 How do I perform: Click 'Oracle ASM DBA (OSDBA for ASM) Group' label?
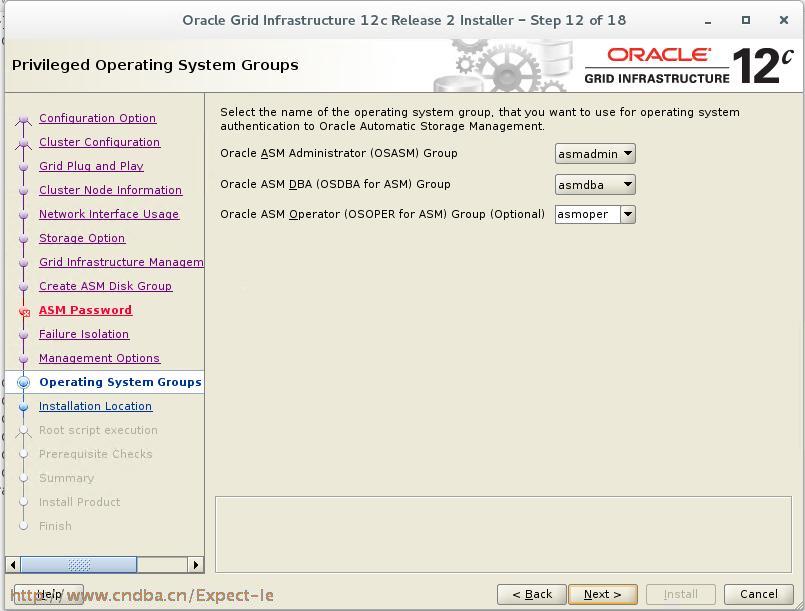click(335, 184)
